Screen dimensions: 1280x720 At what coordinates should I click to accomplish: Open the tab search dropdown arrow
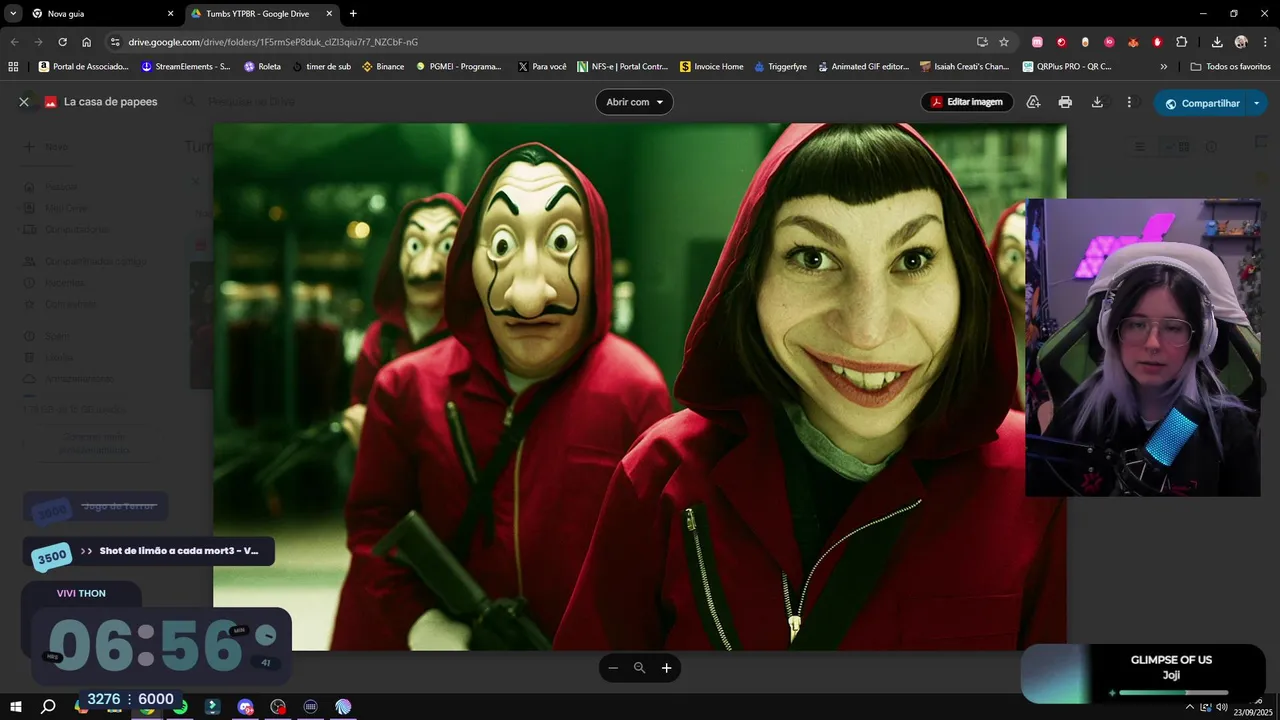coord(13,14)
